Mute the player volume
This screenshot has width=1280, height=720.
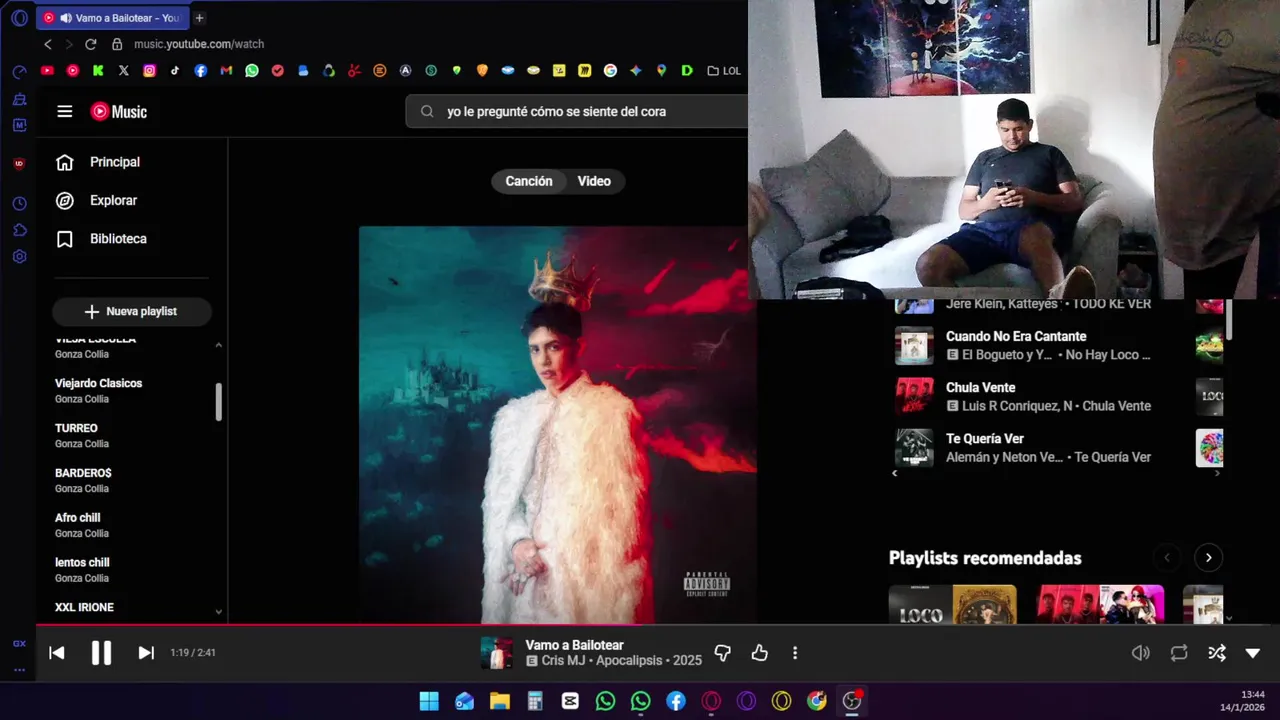point(1140,653)
